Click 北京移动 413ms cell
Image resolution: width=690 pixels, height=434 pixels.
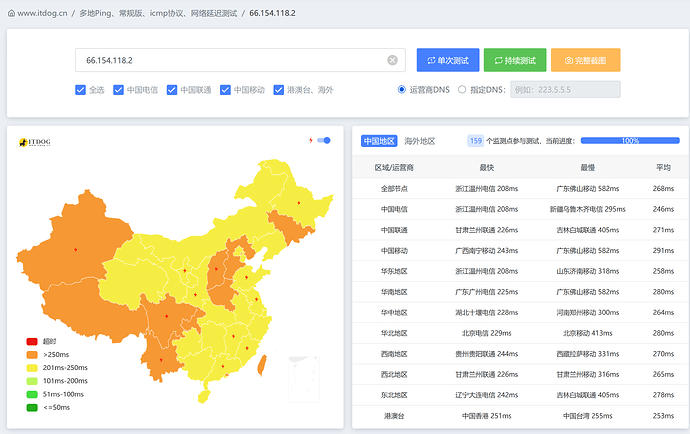[x=587, y=333]
